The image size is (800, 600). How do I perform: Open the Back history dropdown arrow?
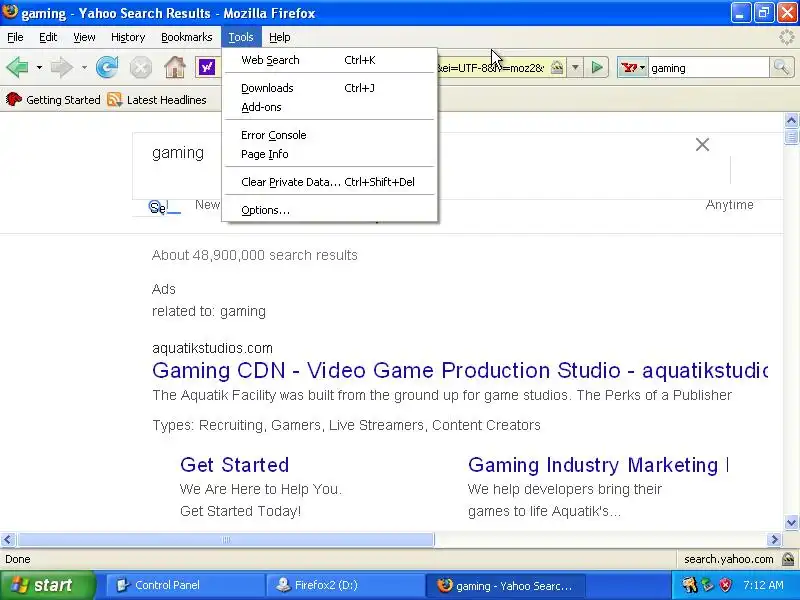(x=39, y=67)
